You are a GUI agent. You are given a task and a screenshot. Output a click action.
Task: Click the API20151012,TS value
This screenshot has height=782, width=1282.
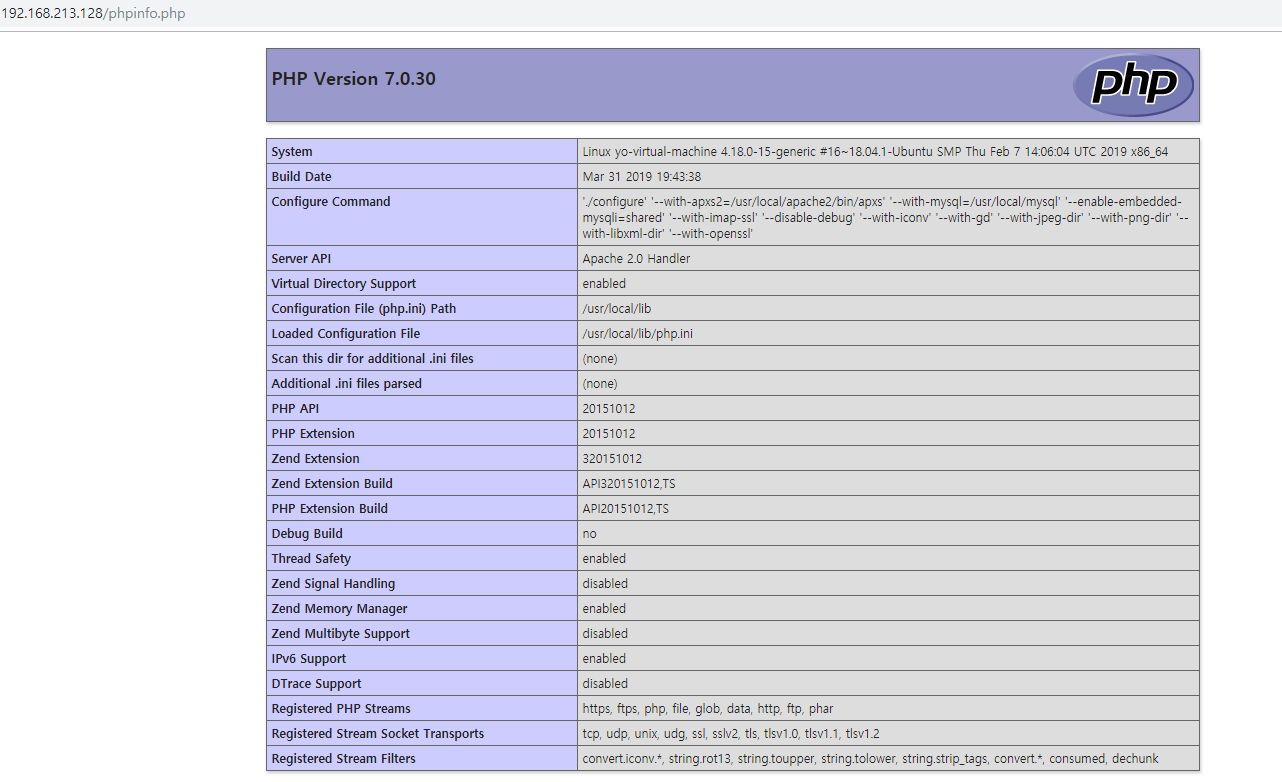626,509
